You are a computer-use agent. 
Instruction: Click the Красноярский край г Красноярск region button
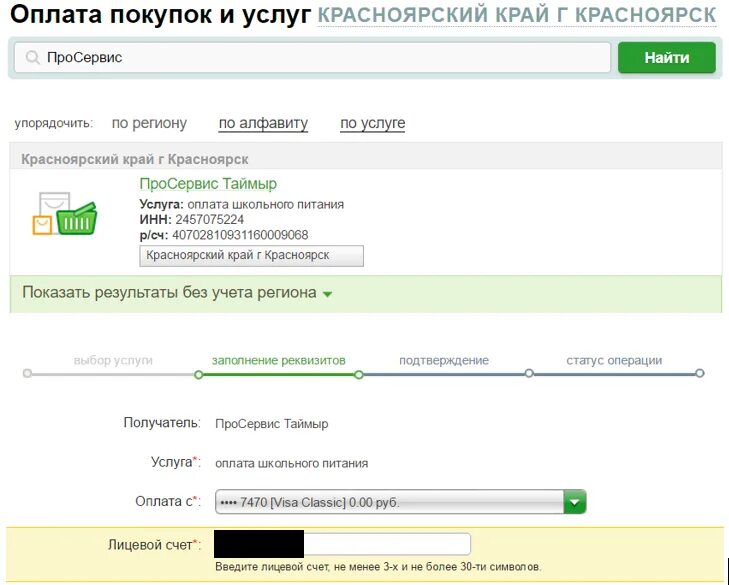coord(252,256)
